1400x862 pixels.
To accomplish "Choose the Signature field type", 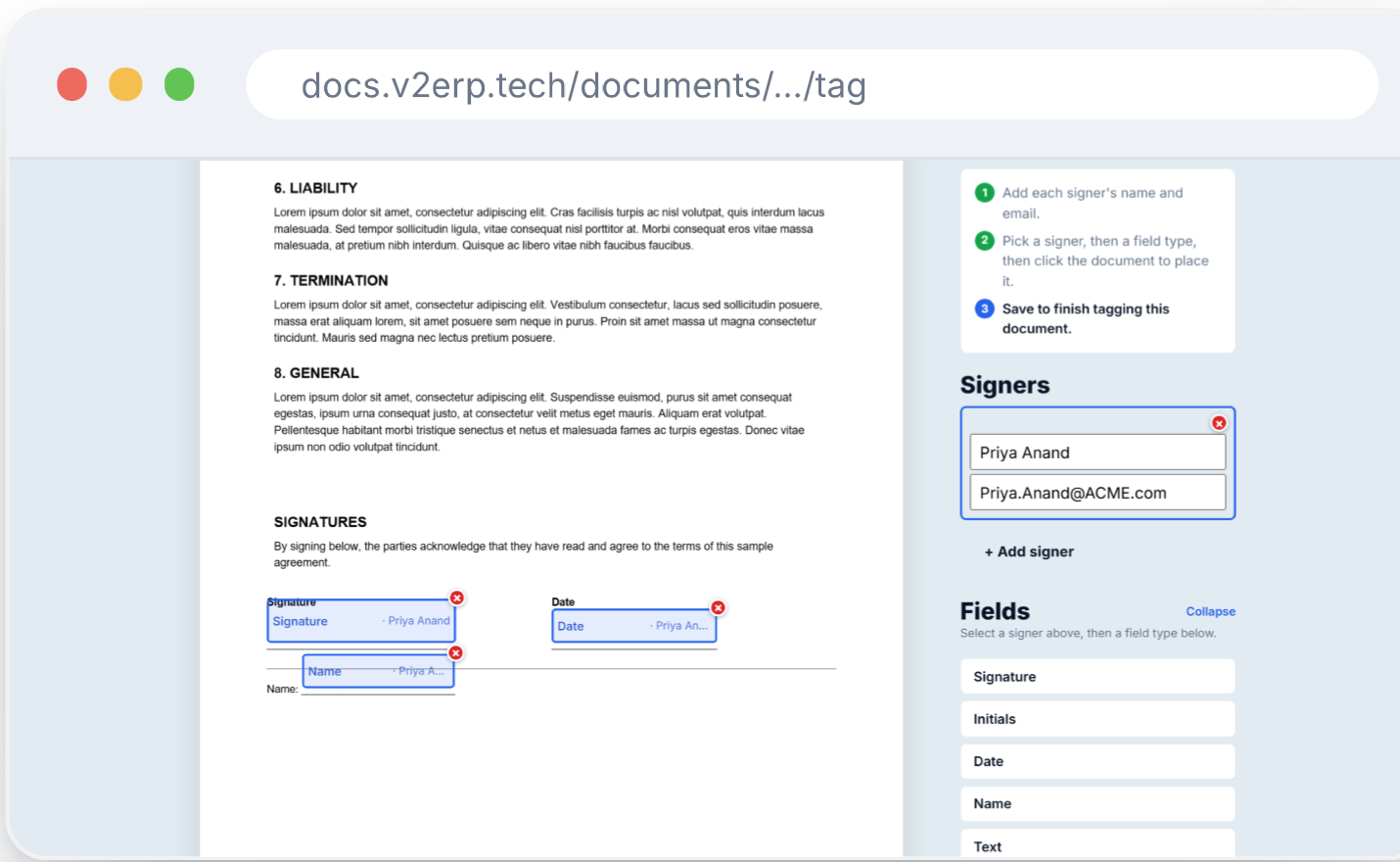I will coord(1097,677).
